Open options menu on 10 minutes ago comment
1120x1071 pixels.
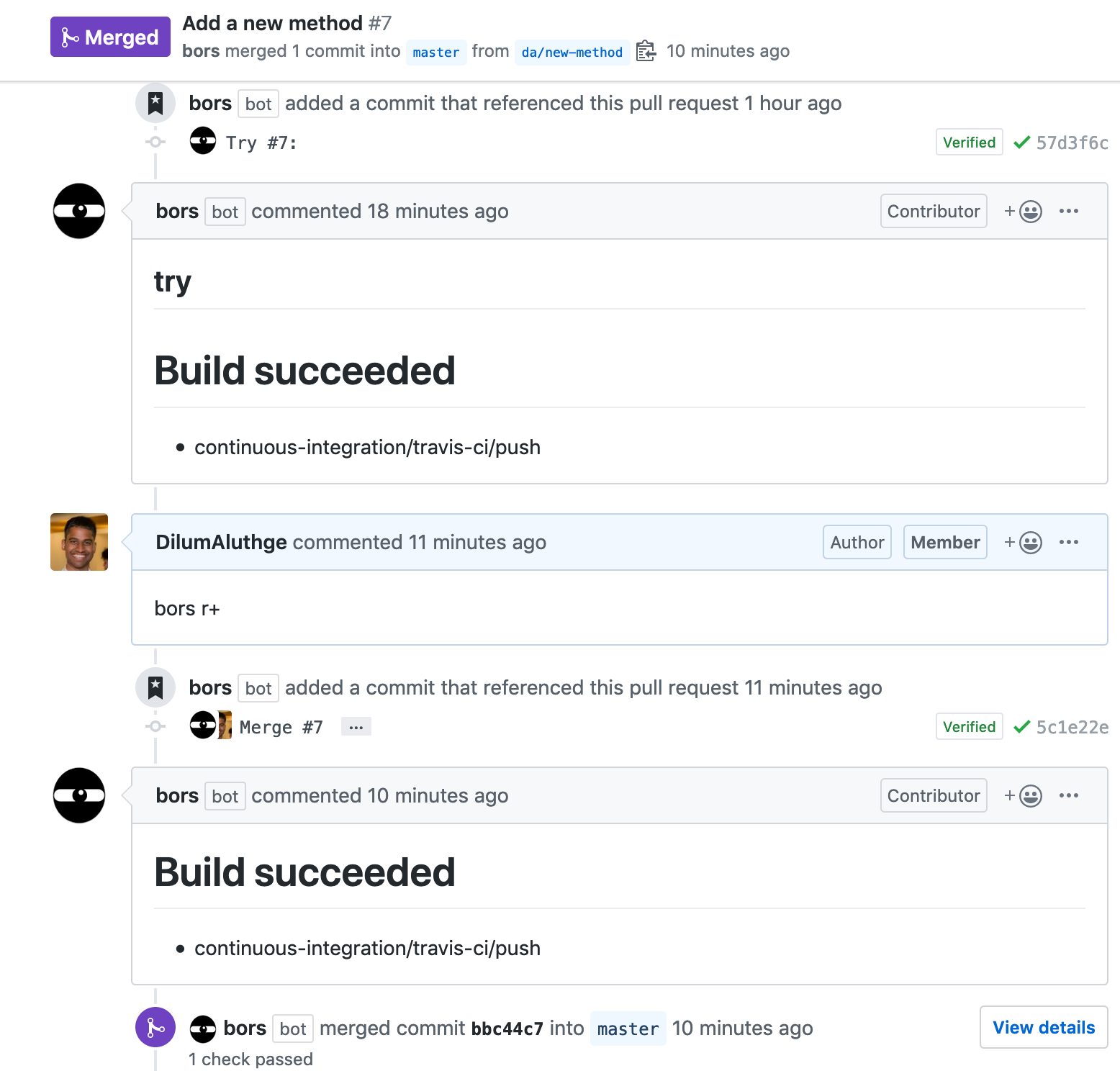point(1068,795)
